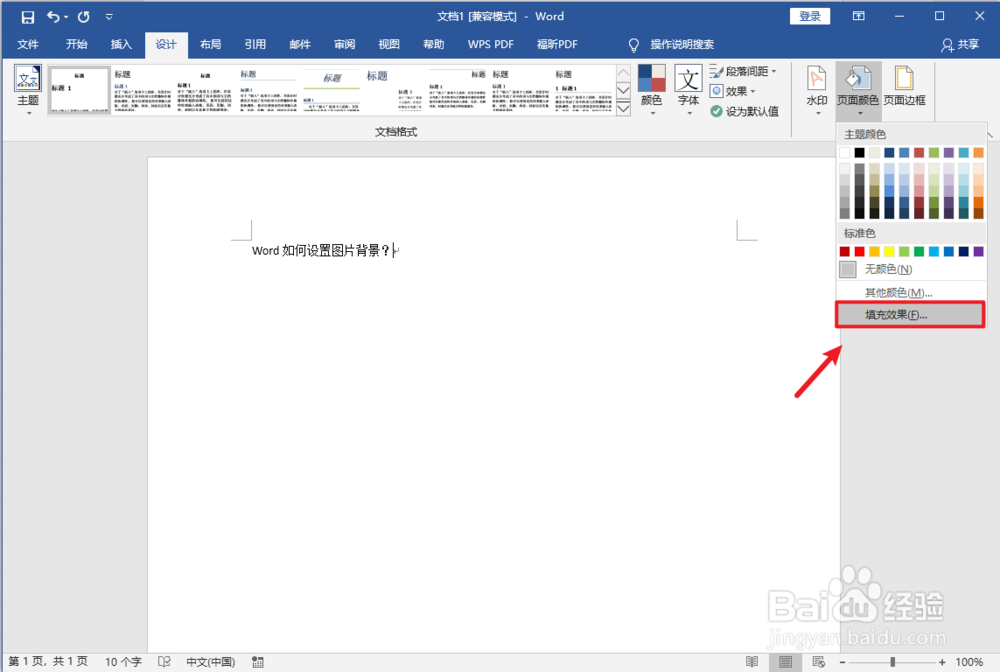Switch to the 插入 ribbon tab
This screenshot has height=672, width=1000.
pyautogui.click(x=121, y=44)
